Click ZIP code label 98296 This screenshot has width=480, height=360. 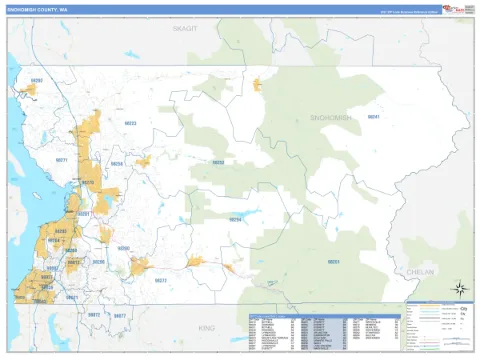(x=99, y=262)
